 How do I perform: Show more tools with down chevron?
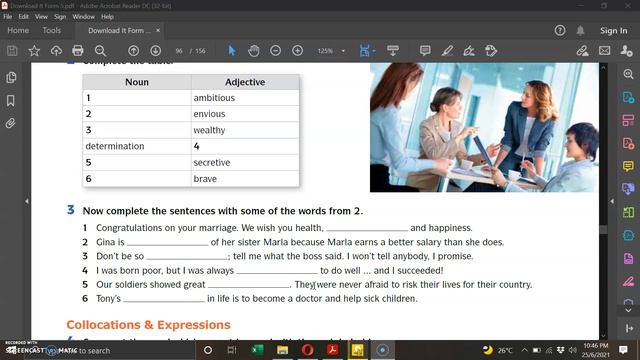point(628,310)
